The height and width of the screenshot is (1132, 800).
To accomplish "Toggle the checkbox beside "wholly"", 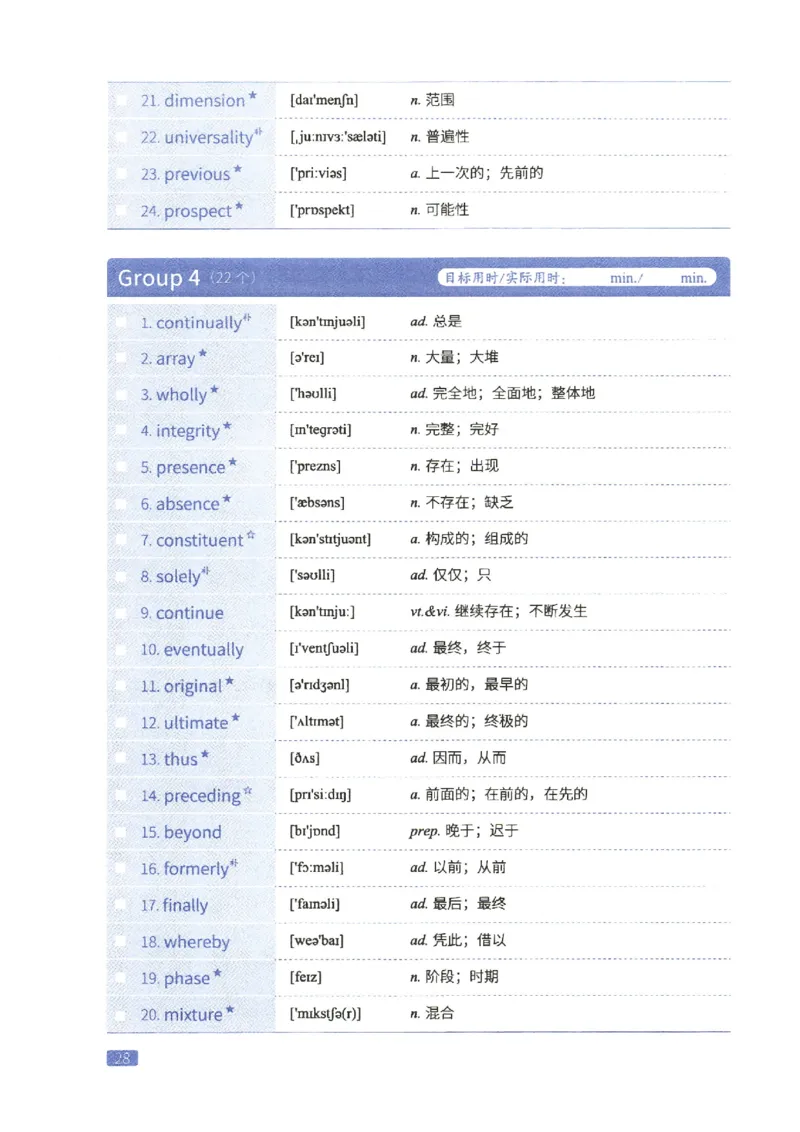I will [122, 394].
